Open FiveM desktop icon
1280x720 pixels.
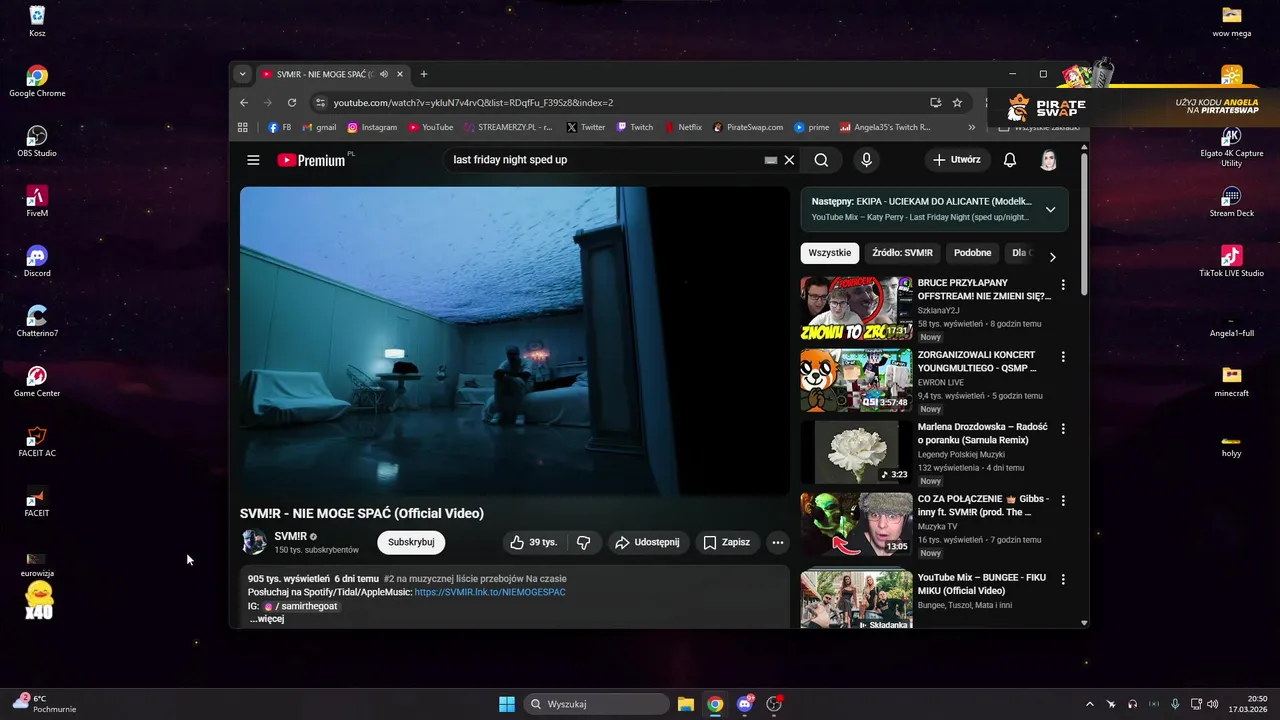click(x=37, y=201)
